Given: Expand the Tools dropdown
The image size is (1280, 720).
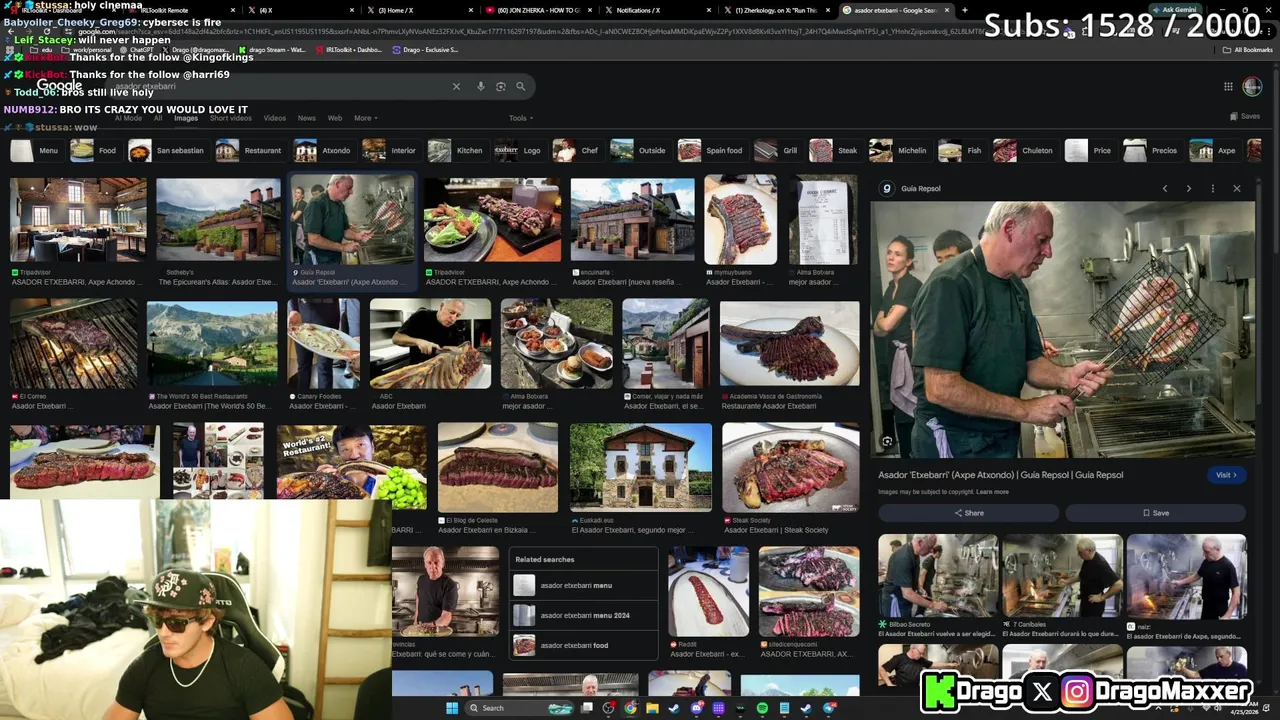Looking at the screenshot, I should pos(519,118).
